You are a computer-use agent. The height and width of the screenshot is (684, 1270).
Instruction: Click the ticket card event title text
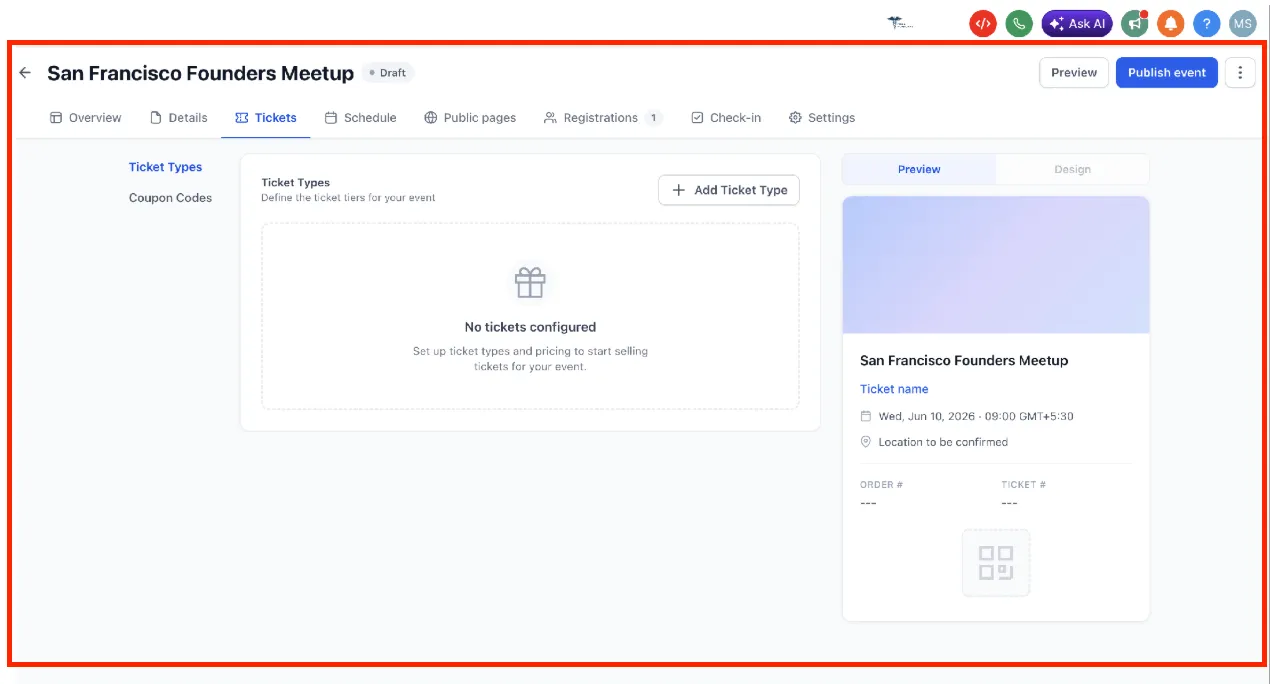[964, 360]
